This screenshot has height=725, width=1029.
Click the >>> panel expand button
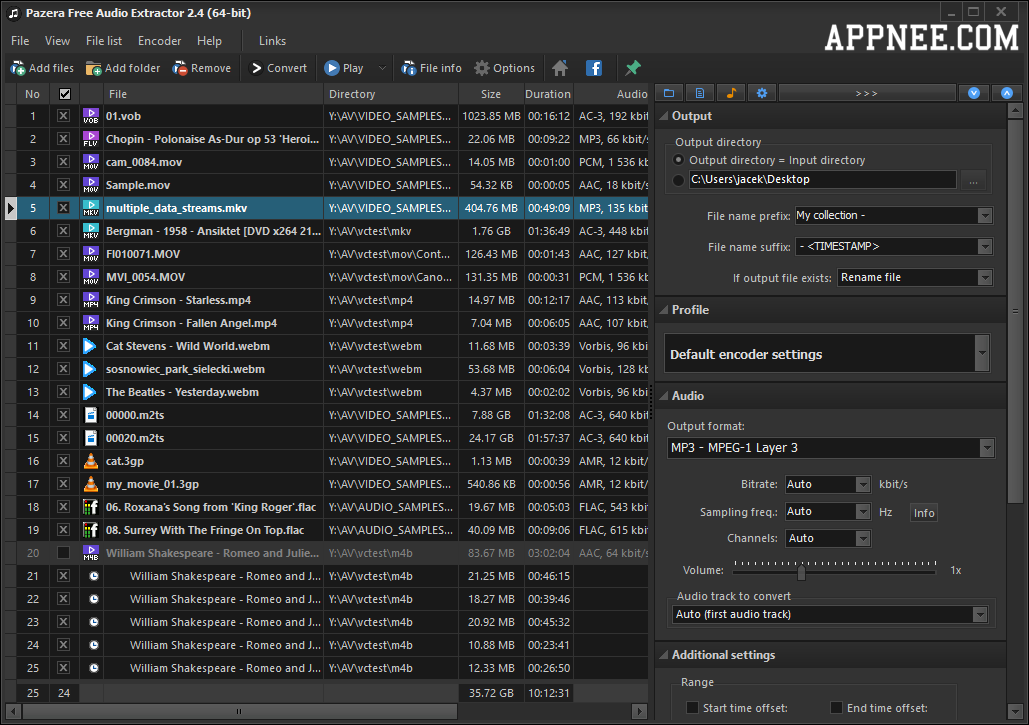coord(866,93)
